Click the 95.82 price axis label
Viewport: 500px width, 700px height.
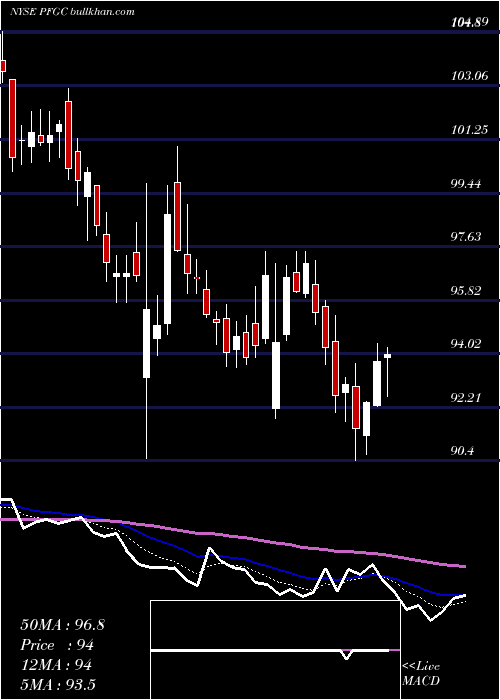coord(467,291)
